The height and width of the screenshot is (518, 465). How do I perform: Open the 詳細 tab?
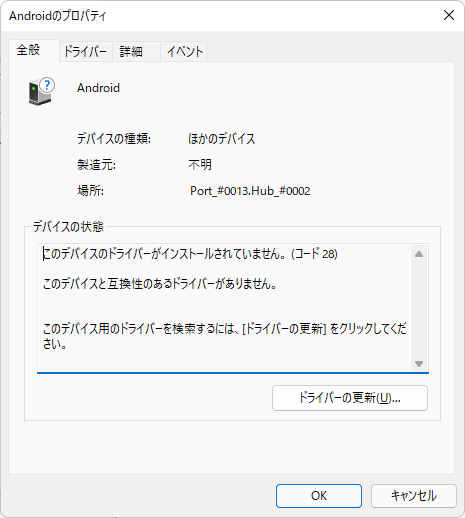pyautogui.click(x=136, y=52)
